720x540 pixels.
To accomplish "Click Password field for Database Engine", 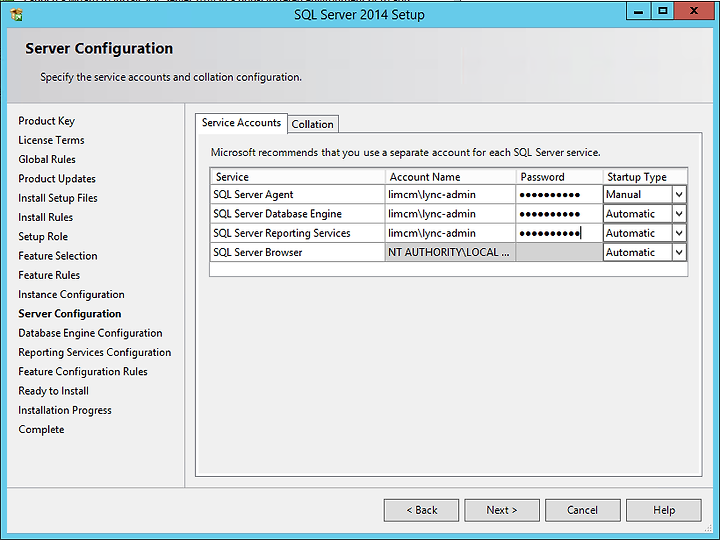I will tap(559, 214).
